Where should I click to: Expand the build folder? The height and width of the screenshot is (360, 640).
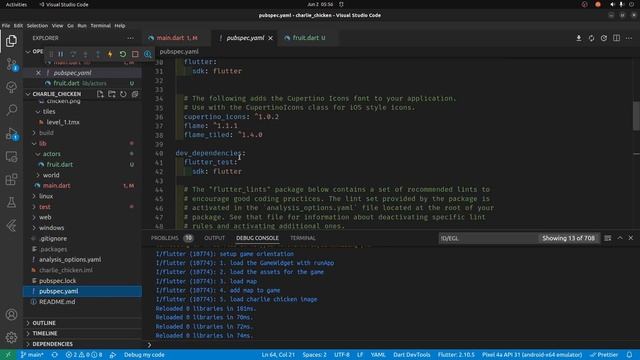pos(34,133)
